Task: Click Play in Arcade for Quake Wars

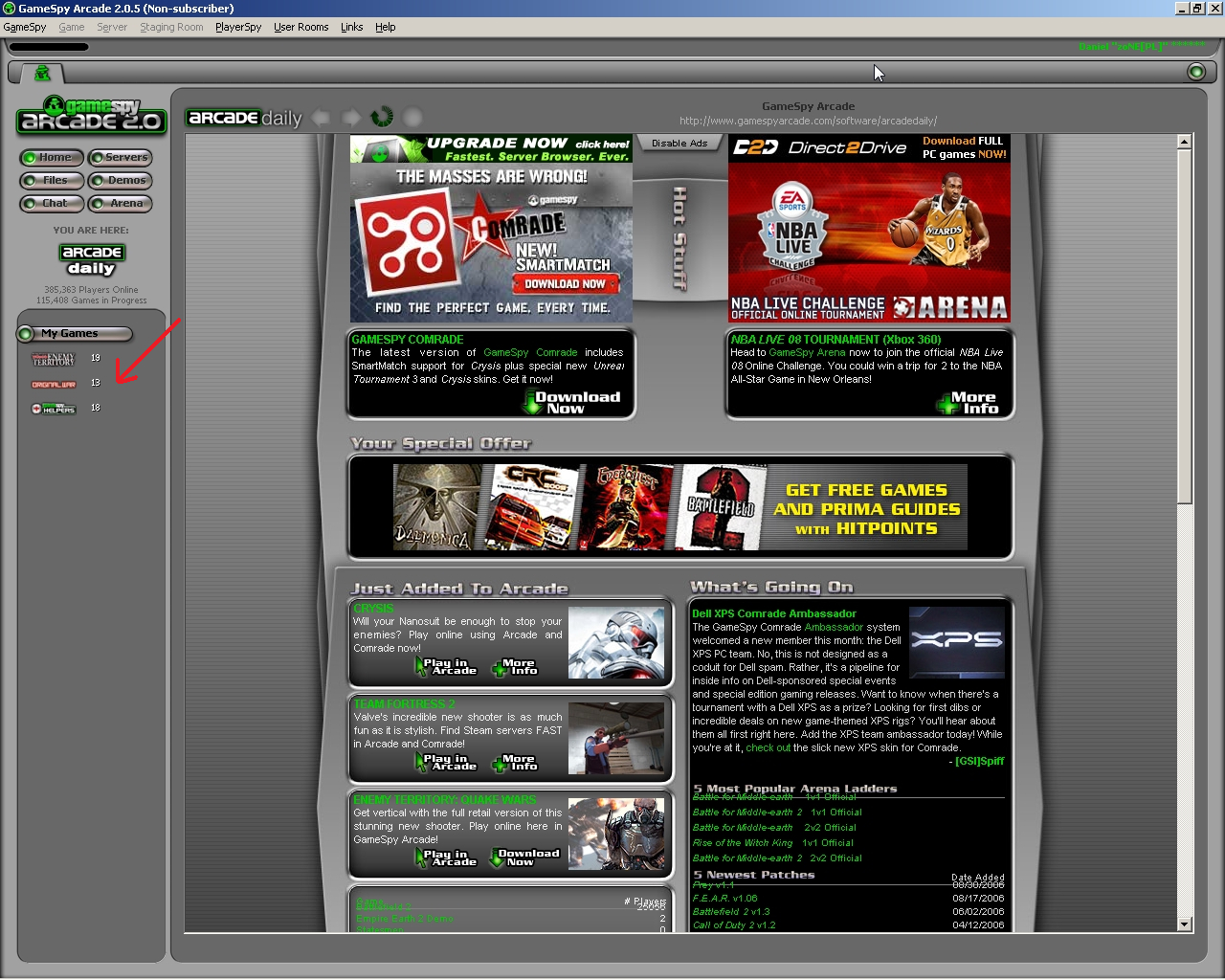Action: pos(446,858)
